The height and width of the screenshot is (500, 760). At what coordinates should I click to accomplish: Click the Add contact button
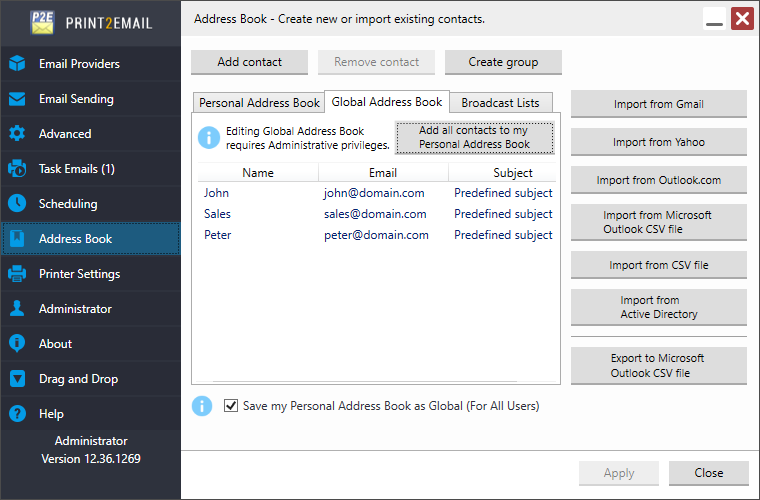(249, 62)
